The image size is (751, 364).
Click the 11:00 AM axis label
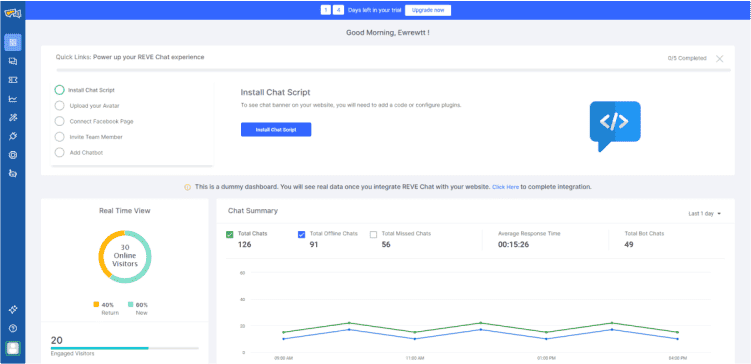pos(415,358)
